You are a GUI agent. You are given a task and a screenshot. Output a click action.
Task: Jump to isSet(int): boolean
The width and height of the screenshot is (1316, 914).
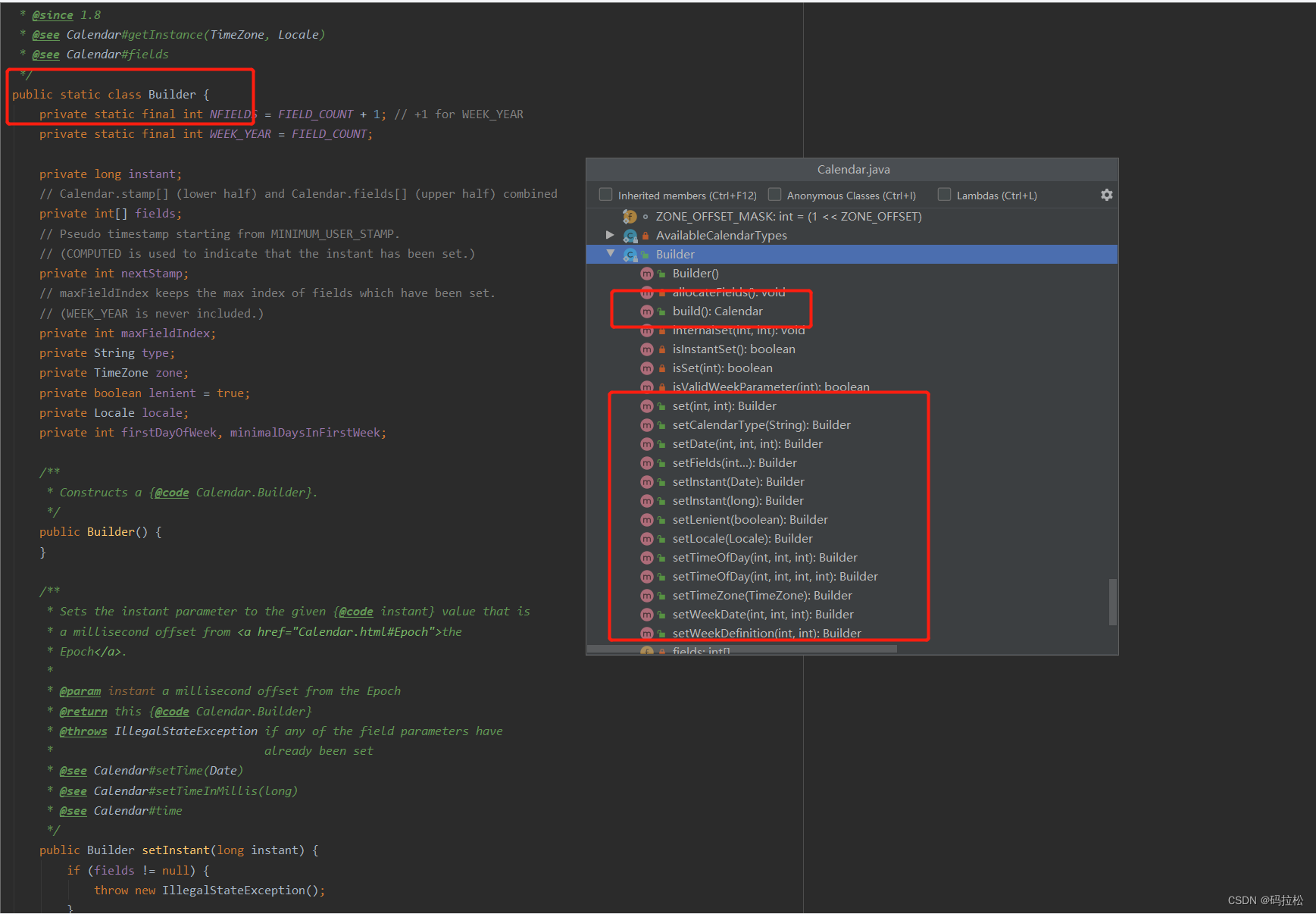[x=723, y=368]
